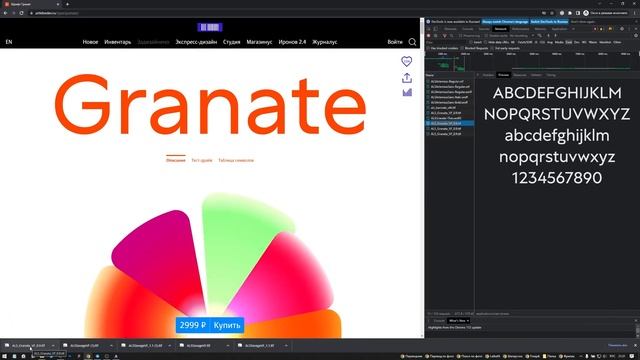This screenshot has height=360, width=640.
Task: Enable 3rd-party requests checkbox
Action: pyautogui.click(x=492, y=48)
